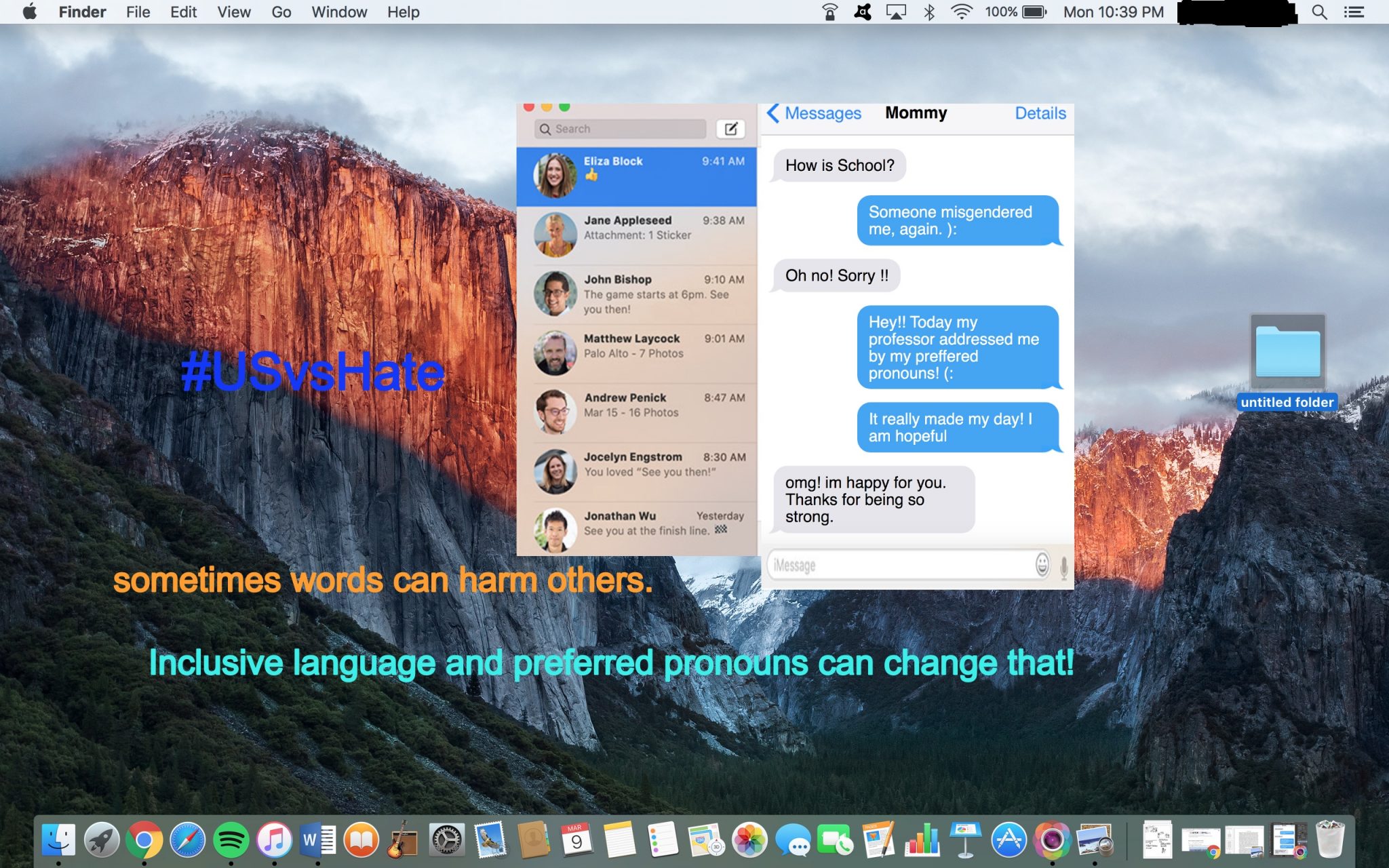Open System Preferences gear icon
The image size is (1389, 868).
coord(447,840)
